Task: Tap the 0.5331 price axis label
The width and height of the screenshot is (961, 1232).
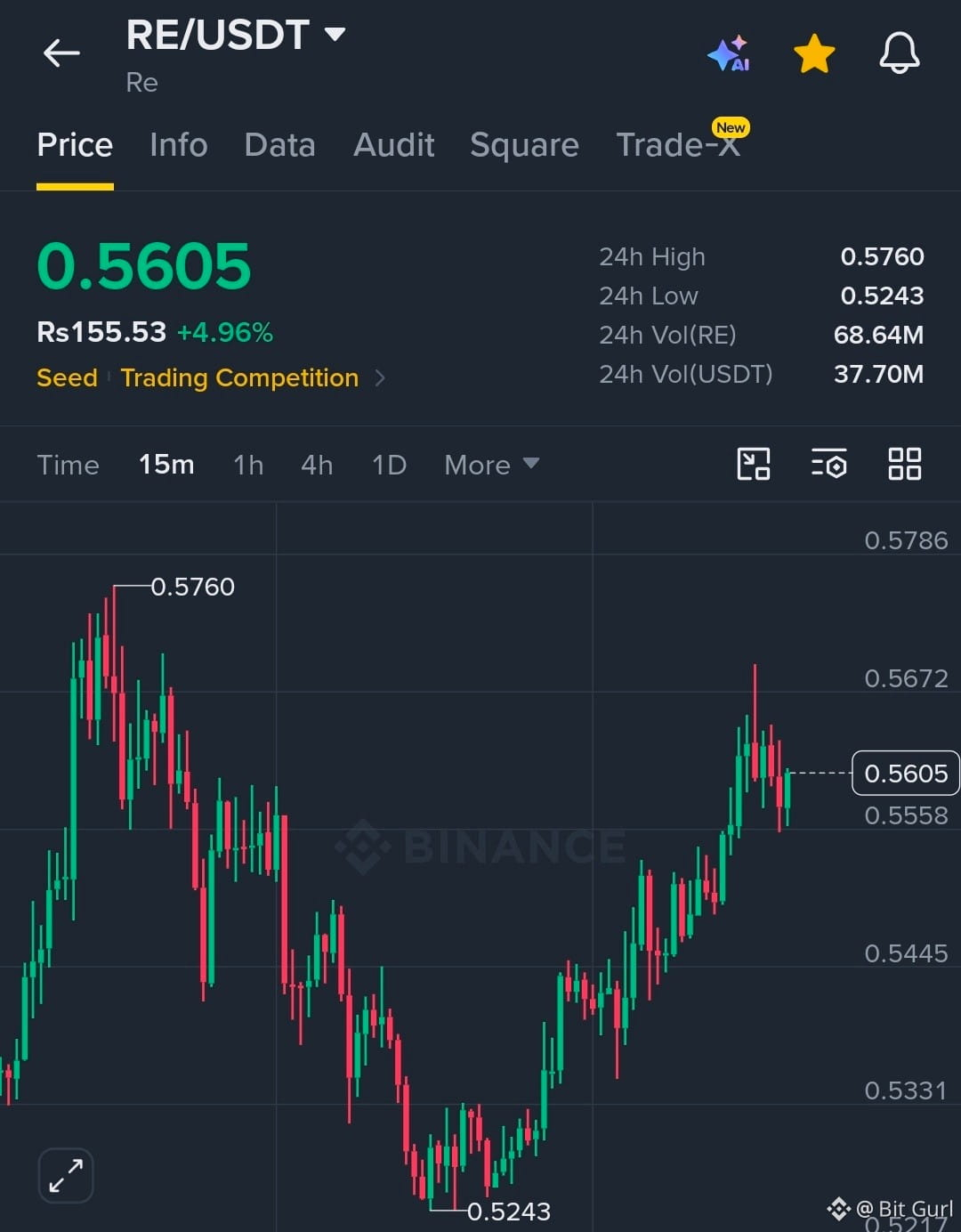Action: coord(906,1090)
